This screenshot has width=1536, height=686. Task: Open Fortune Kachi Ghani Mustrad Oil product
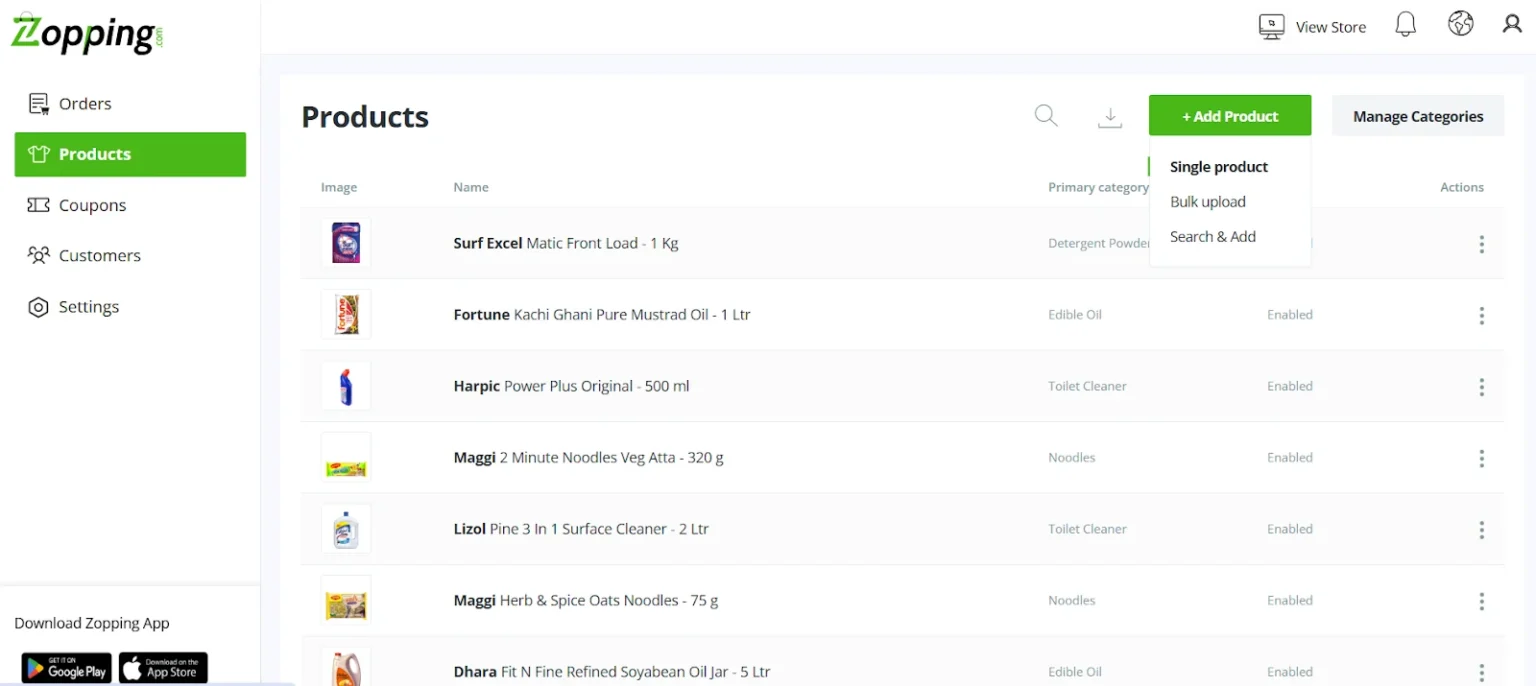[x=602, y=314]
